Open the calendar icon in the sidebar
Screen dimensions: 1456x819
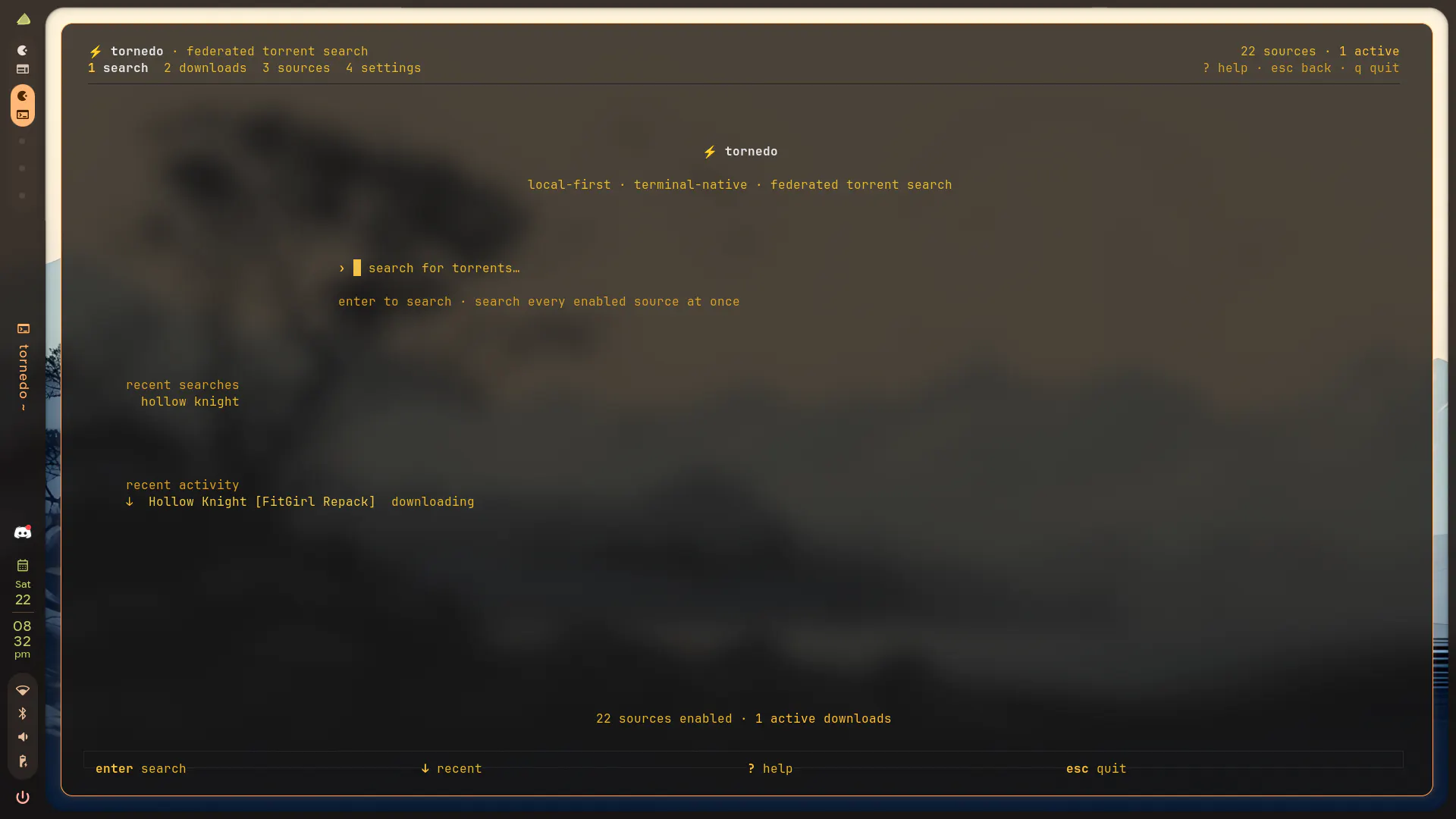23,565
